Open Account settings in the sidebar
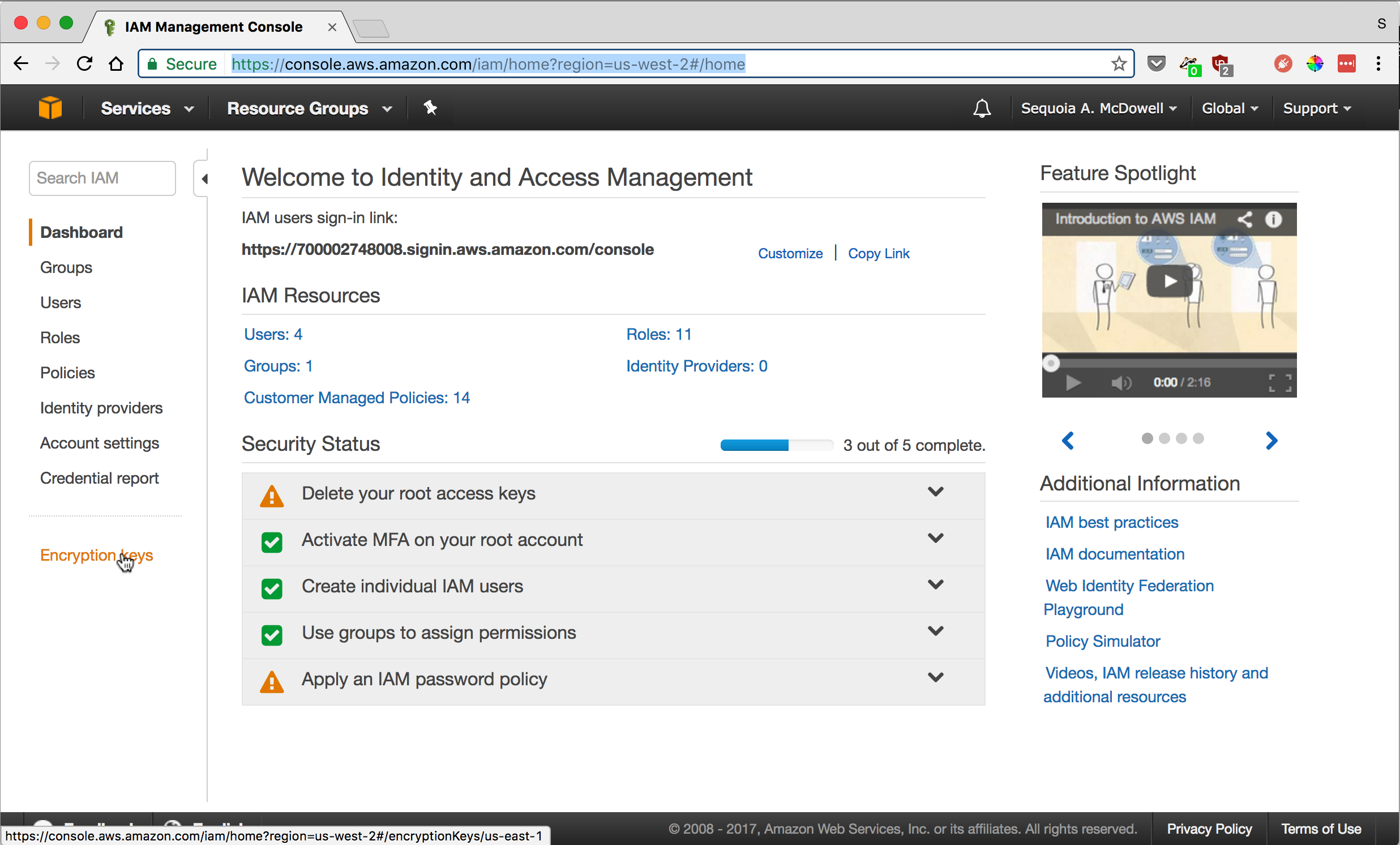Image resolution: width=1400 pixels, height=845 pixels. click(x=100, y=443)
